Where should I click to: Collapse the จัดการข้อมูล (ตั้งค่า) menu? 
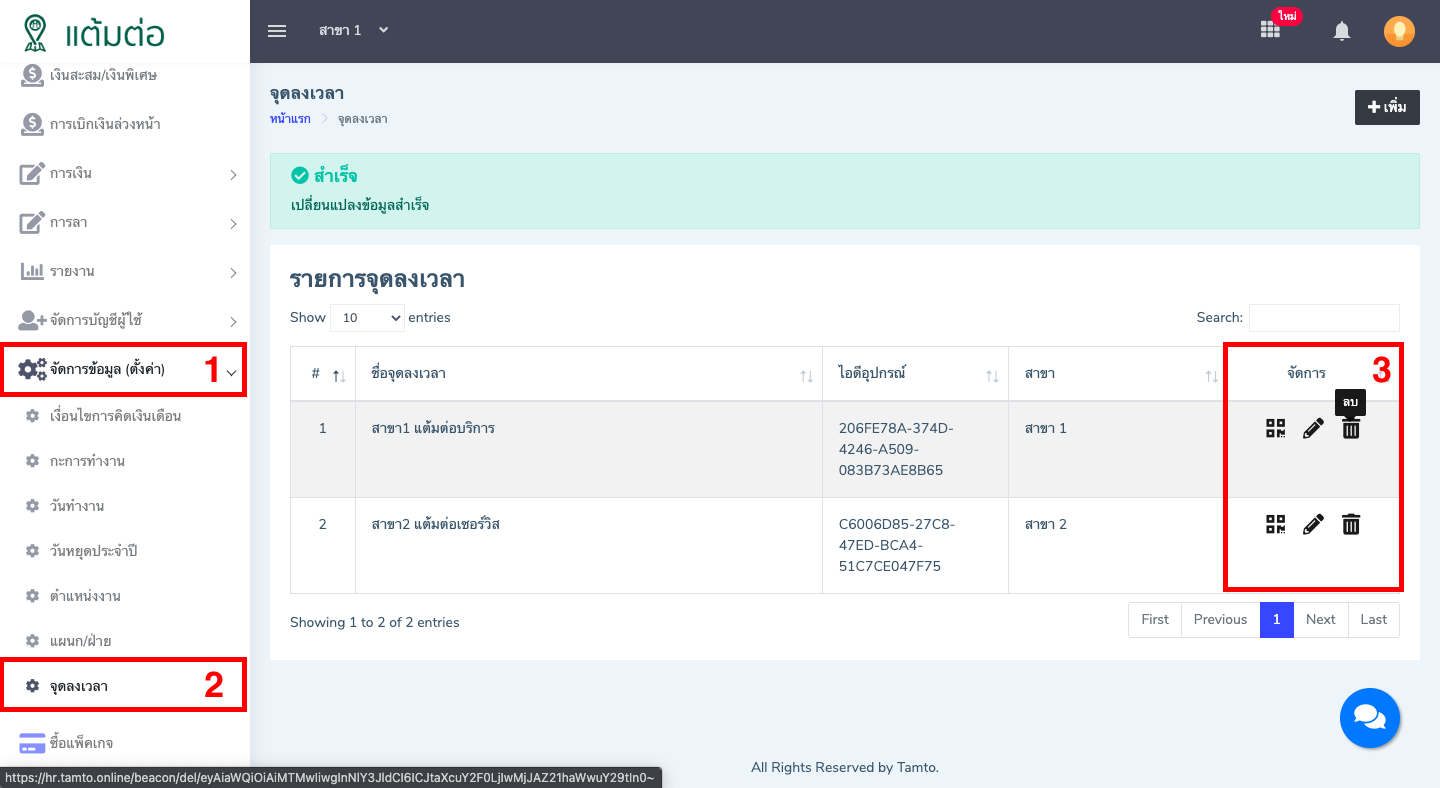click(124, 370)
